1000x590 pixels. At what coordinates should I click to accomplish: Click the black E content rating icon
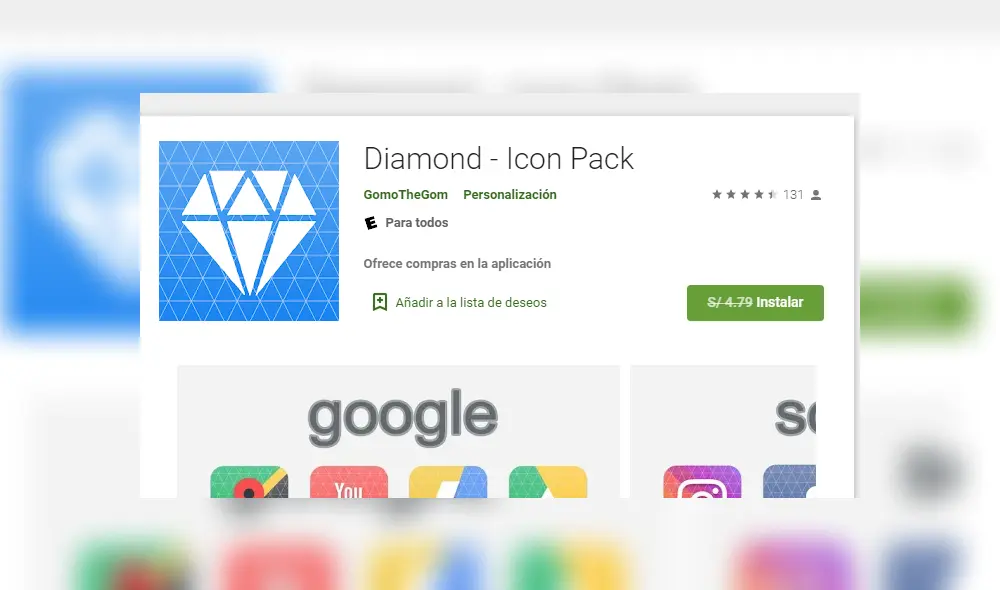371,223
